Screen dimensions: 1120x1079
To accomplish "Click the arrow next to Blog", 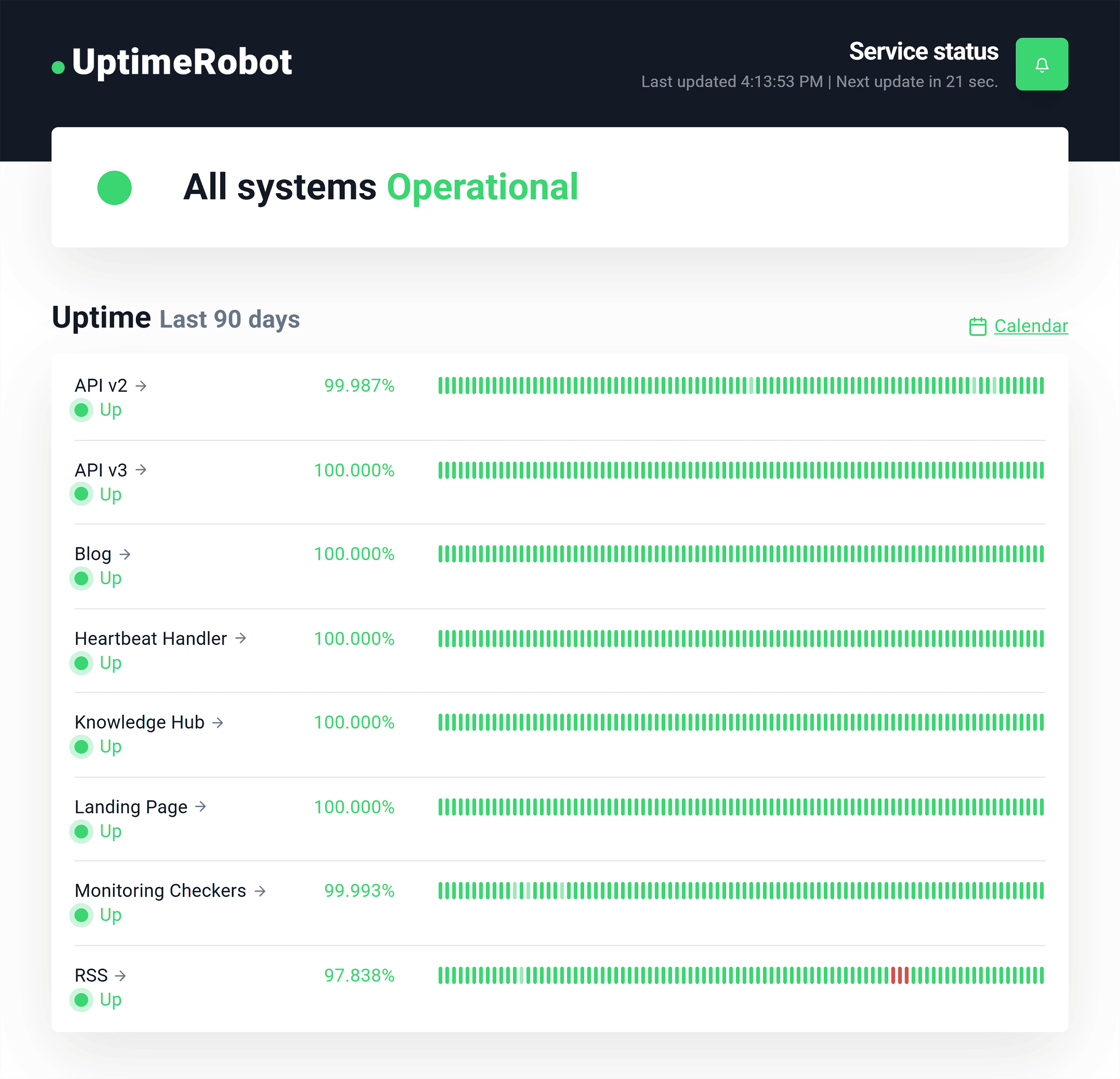I will (x=125, y=554).
